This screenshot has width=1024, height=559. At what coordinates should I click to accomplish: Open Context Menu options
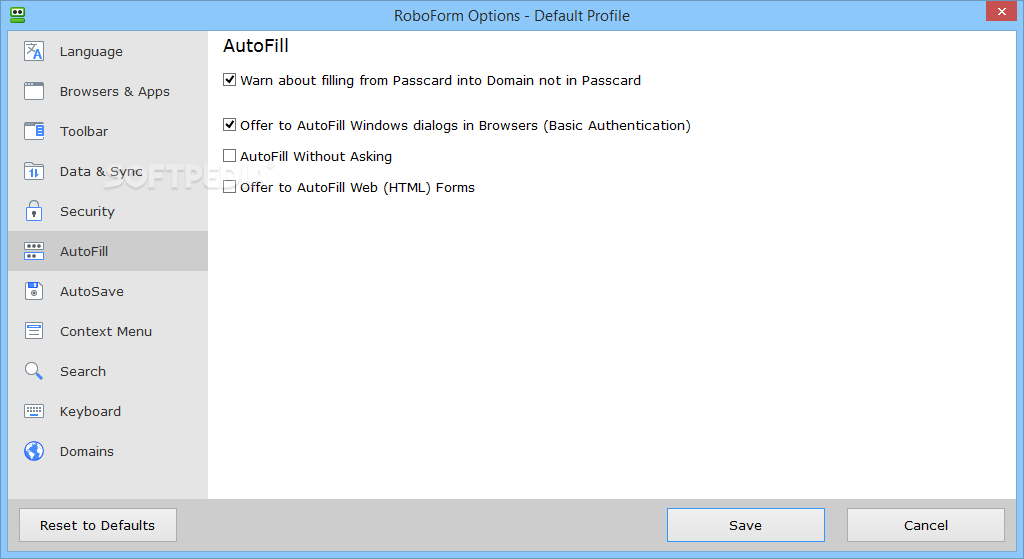108,331
